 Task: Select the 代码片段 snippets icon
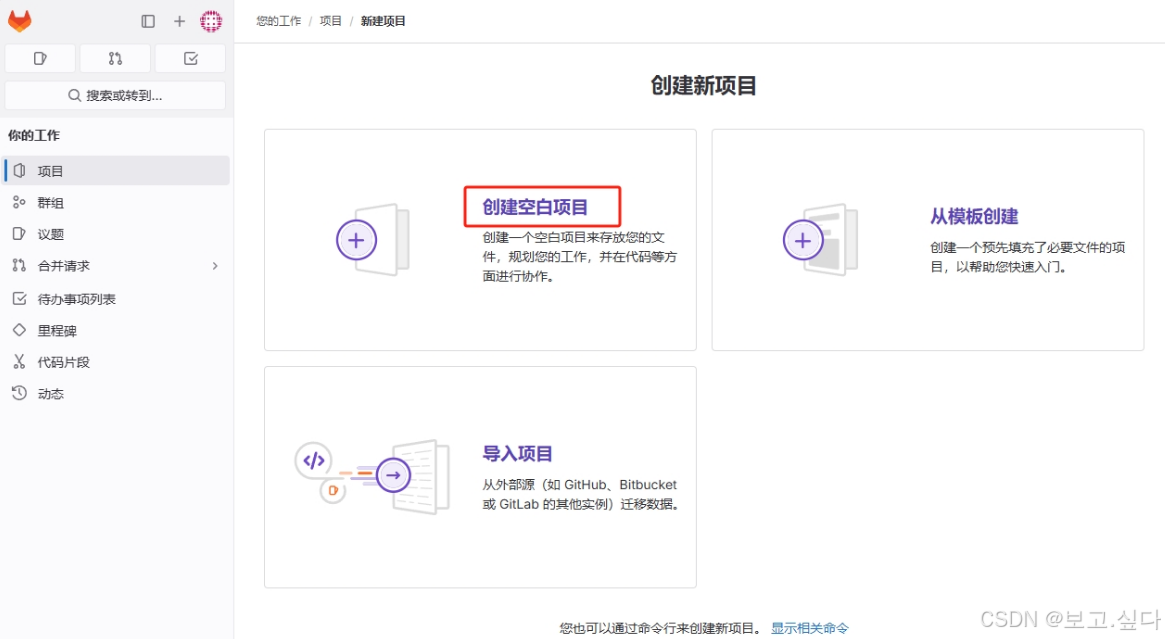[17, 362]
